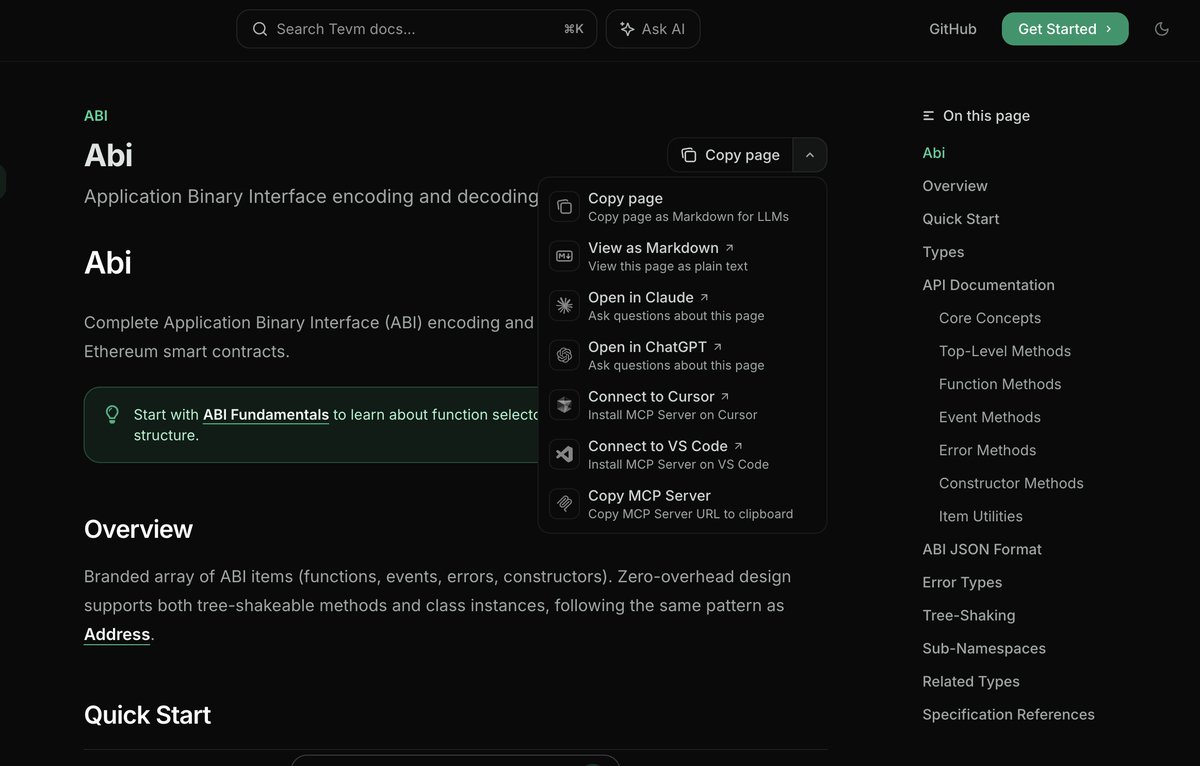Image resolution: width=1200 pixels, height=766 pixels.
Task: Click external arrow next to Open in Claude
Action: tap(704, 297)
